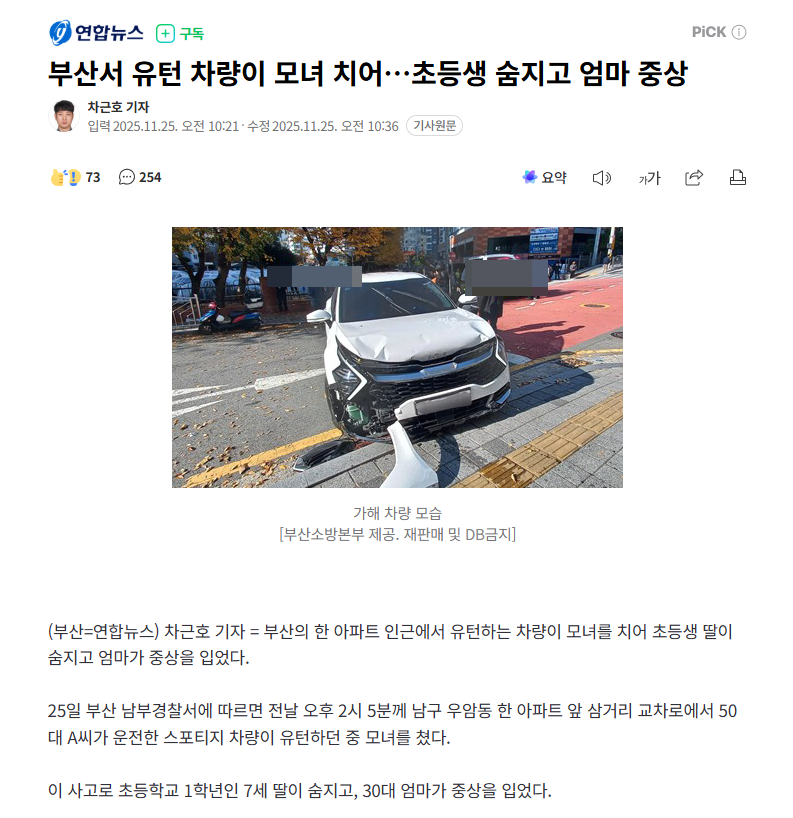
Task: Open font size 가가 setting
Action: (x=650, y=178)
